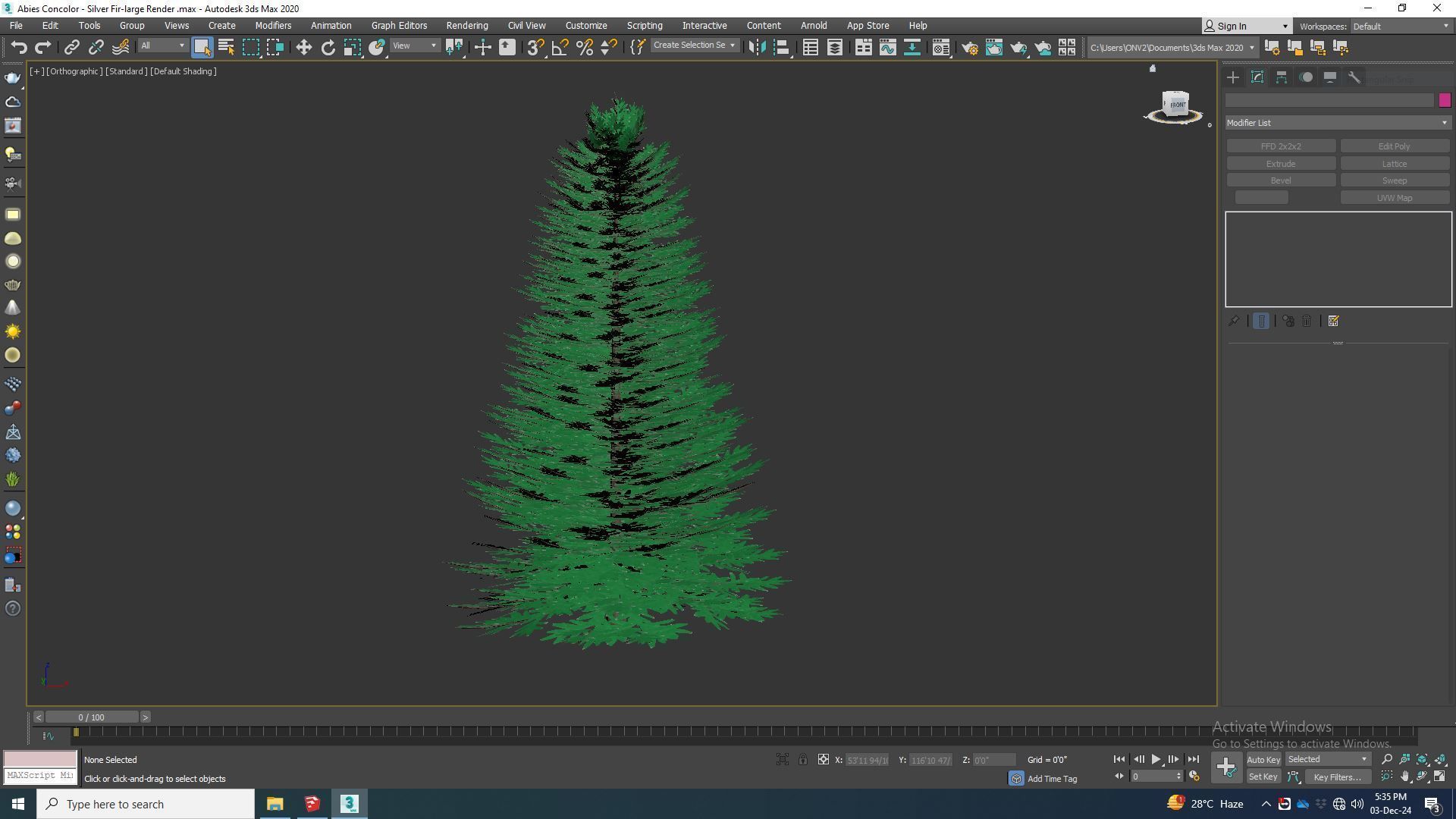Toggle the Angle Snap button
Image resolution: width=1456 pixels, height=819 pixels.
pyautogui.click(x=560, y=47)
